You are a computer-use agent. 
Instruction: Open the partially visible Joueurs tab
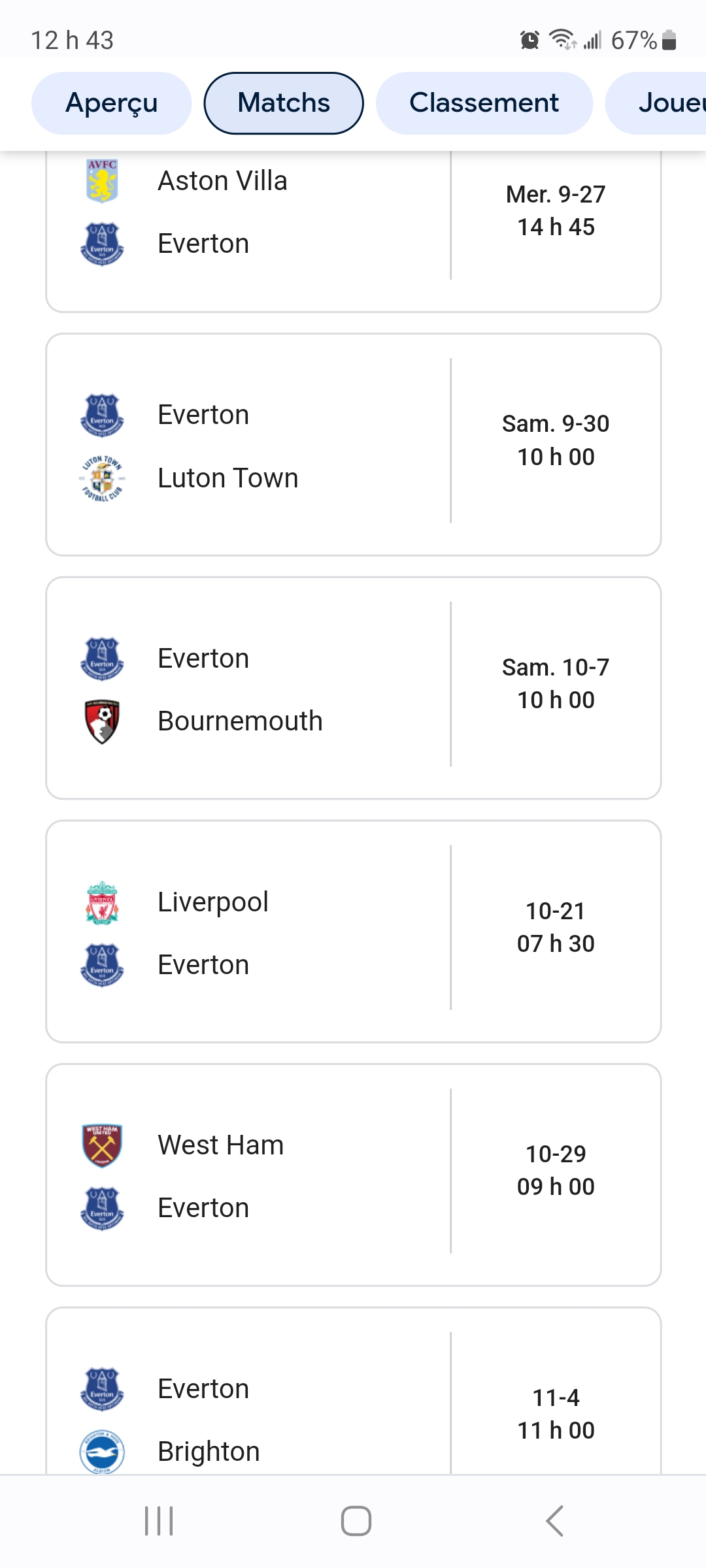click(656, 103)
